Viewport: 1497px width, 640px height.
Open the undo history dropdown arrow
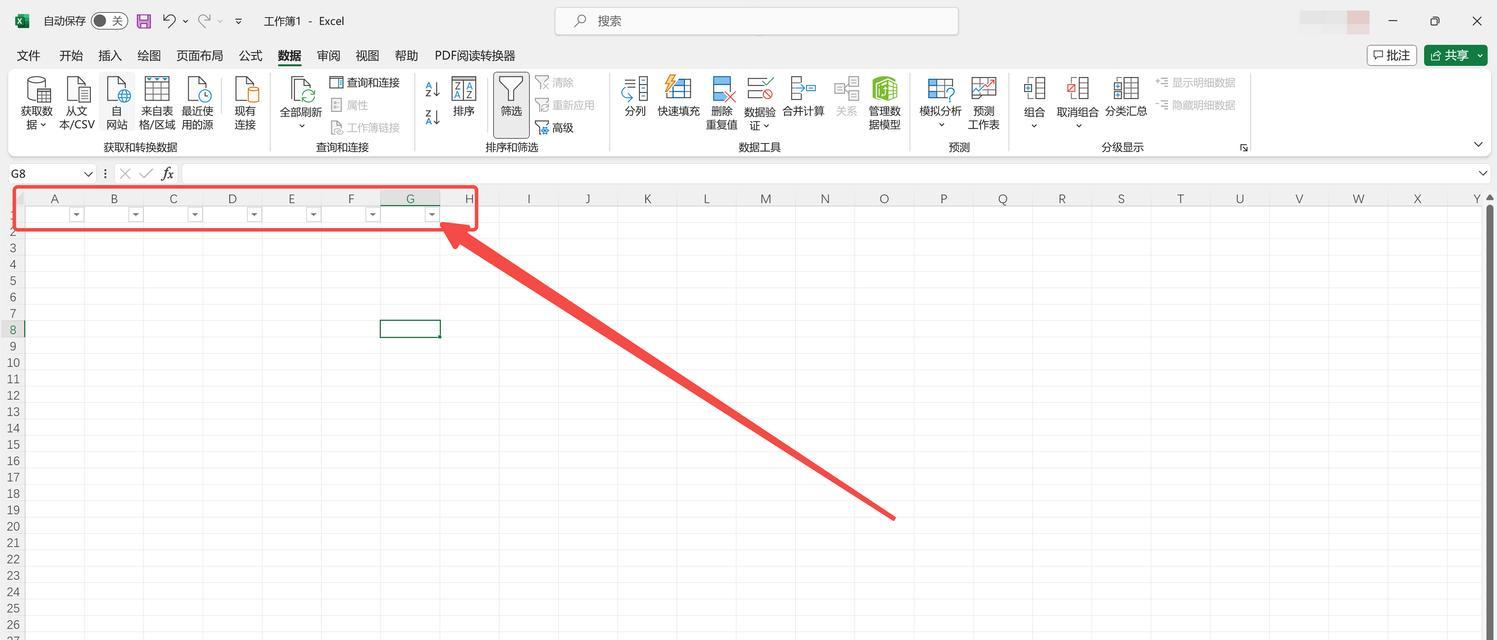click(185, 21)
